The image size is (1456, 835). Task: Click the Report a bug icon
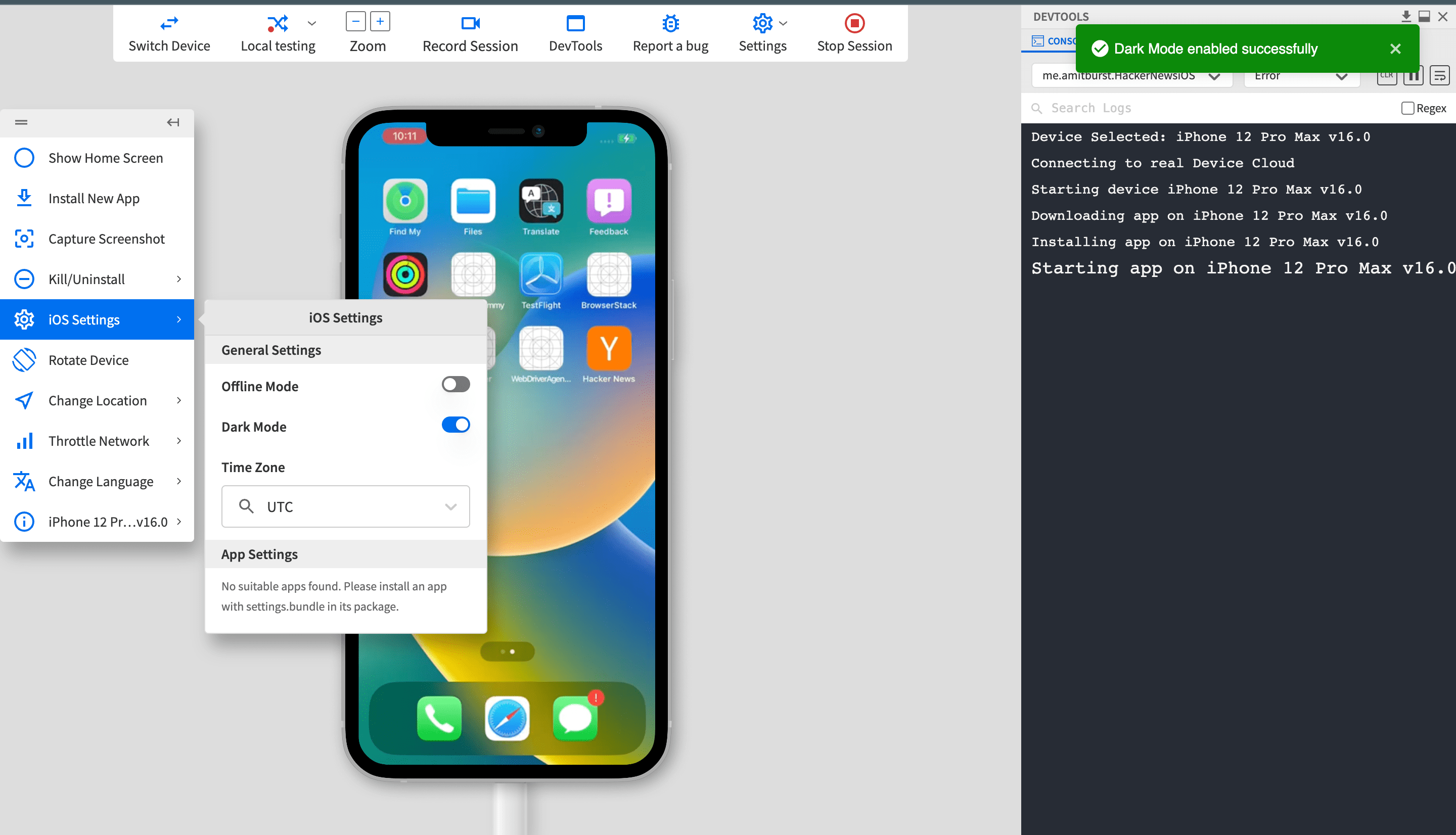click(670, 24)
